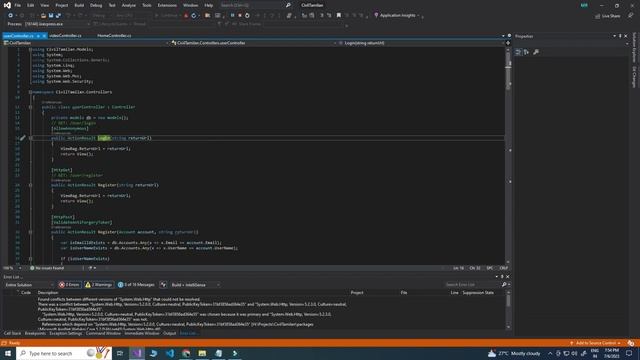The image size is (640, 360).
Task: Collapse the userController class block
Action: [x=30, y=107]
